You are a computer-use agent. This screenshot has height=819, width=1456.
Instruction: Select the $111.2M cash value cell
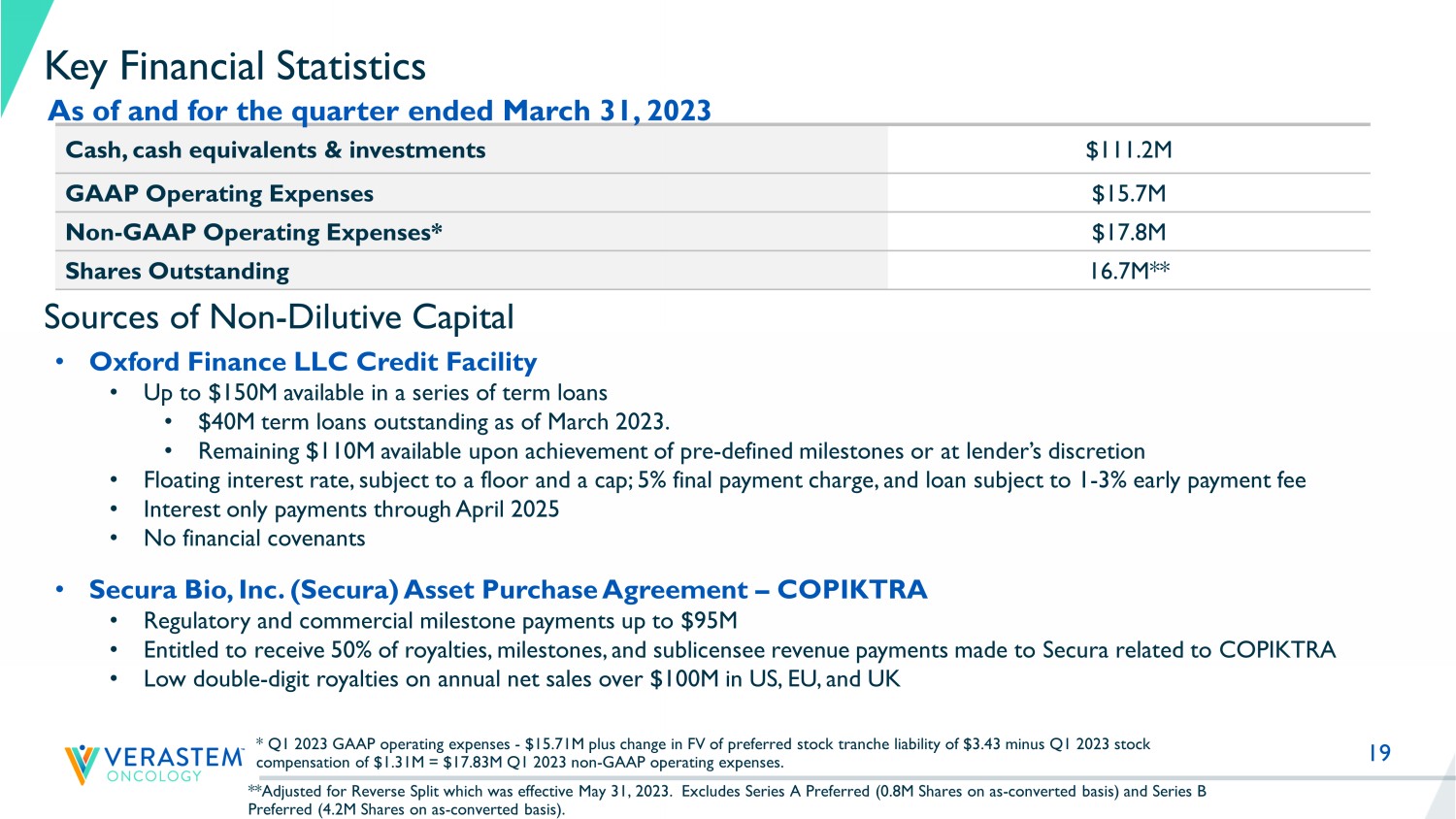pyautogui.click(x=1128, y=150)
